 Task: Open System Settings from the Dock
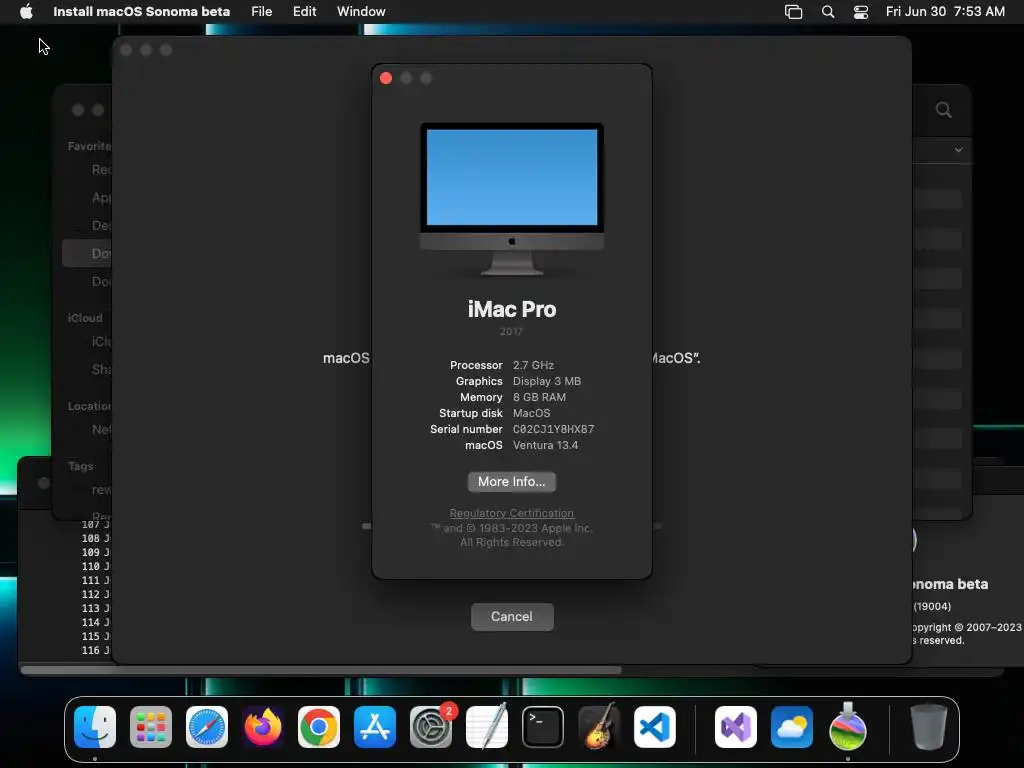tap(431, 727)
